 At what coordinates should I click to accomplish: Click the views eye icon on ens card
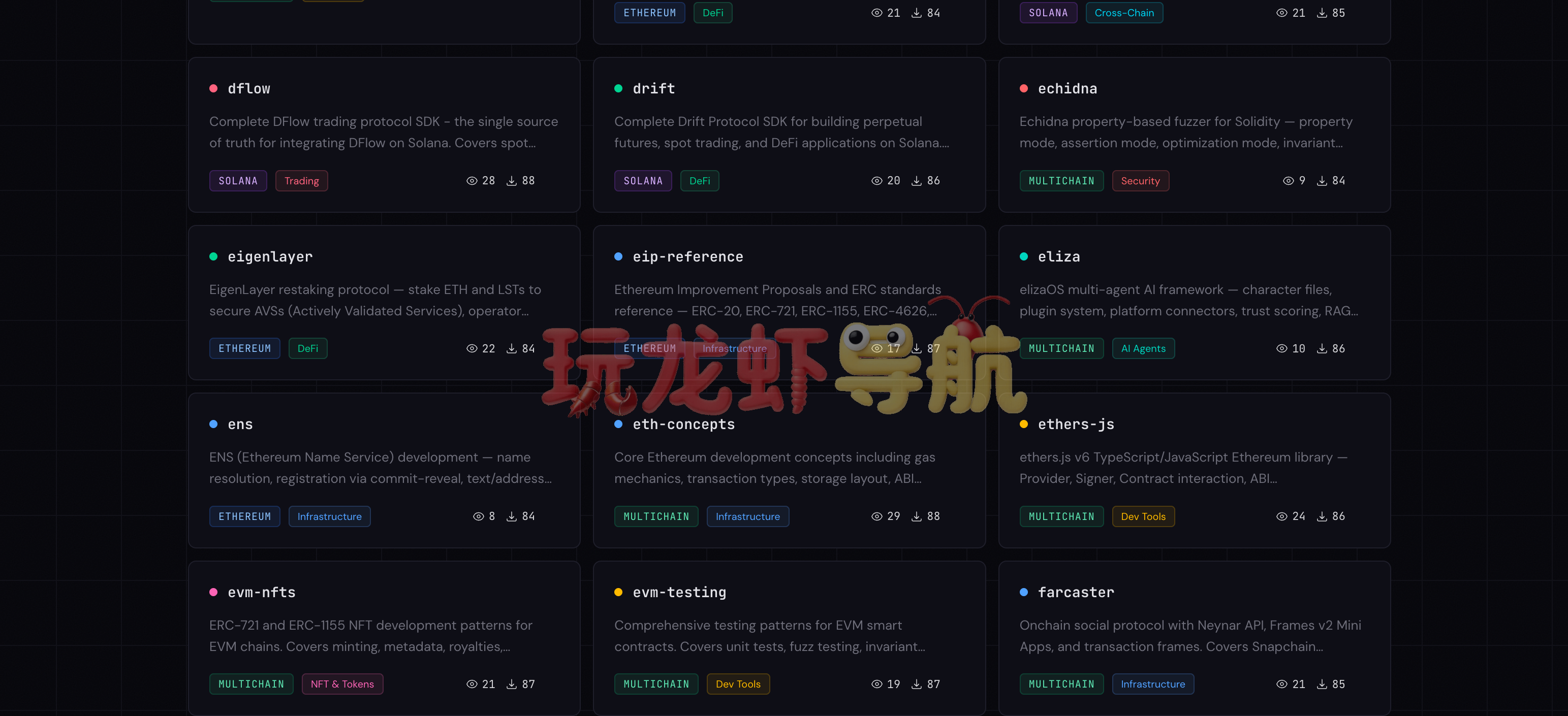(x=479, y=516)
